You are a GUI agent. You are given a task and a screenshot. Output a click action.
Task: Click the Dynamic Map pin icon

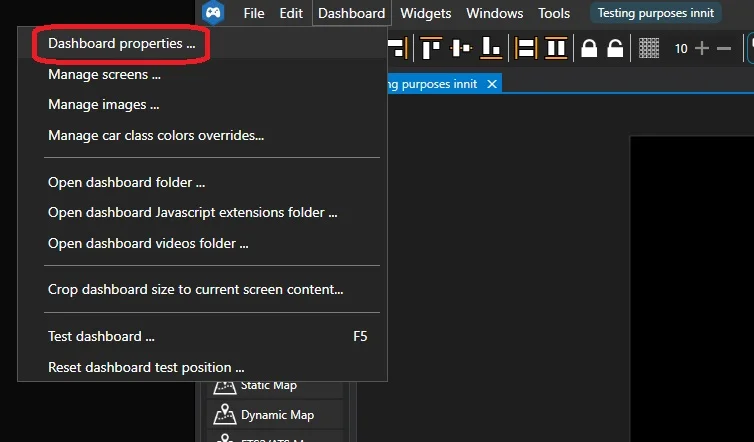coord(225,415)
